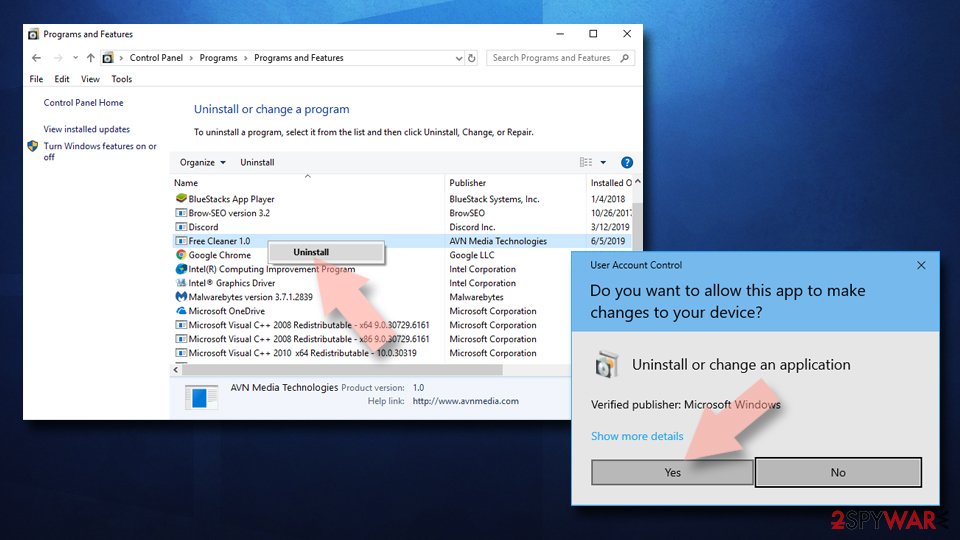Click the AVN Media help link URL
The height and width of the screenshot is (540, 960).
coord(465,401)
